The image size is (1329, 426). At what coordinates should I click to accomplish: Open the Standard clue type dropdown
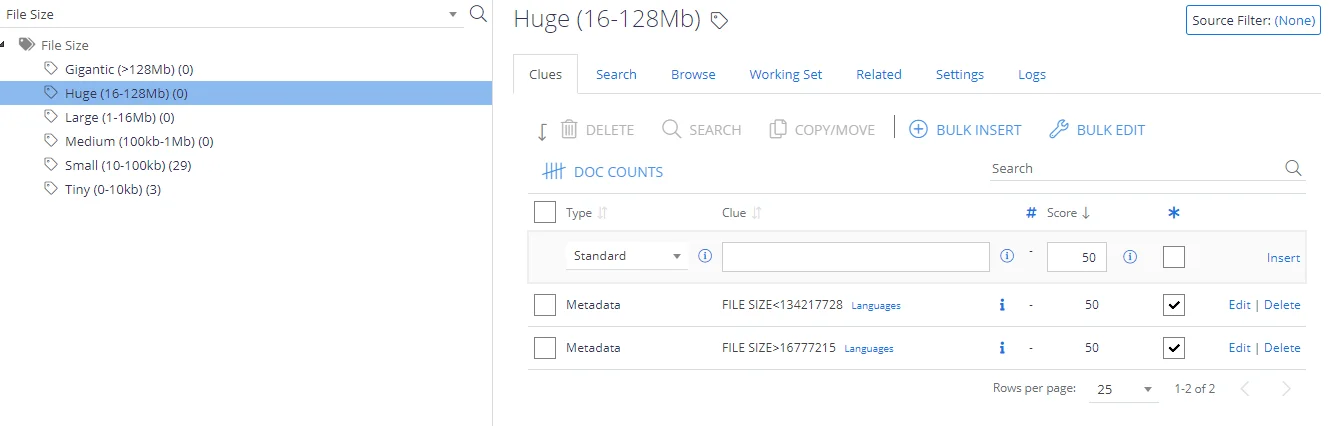626,256
